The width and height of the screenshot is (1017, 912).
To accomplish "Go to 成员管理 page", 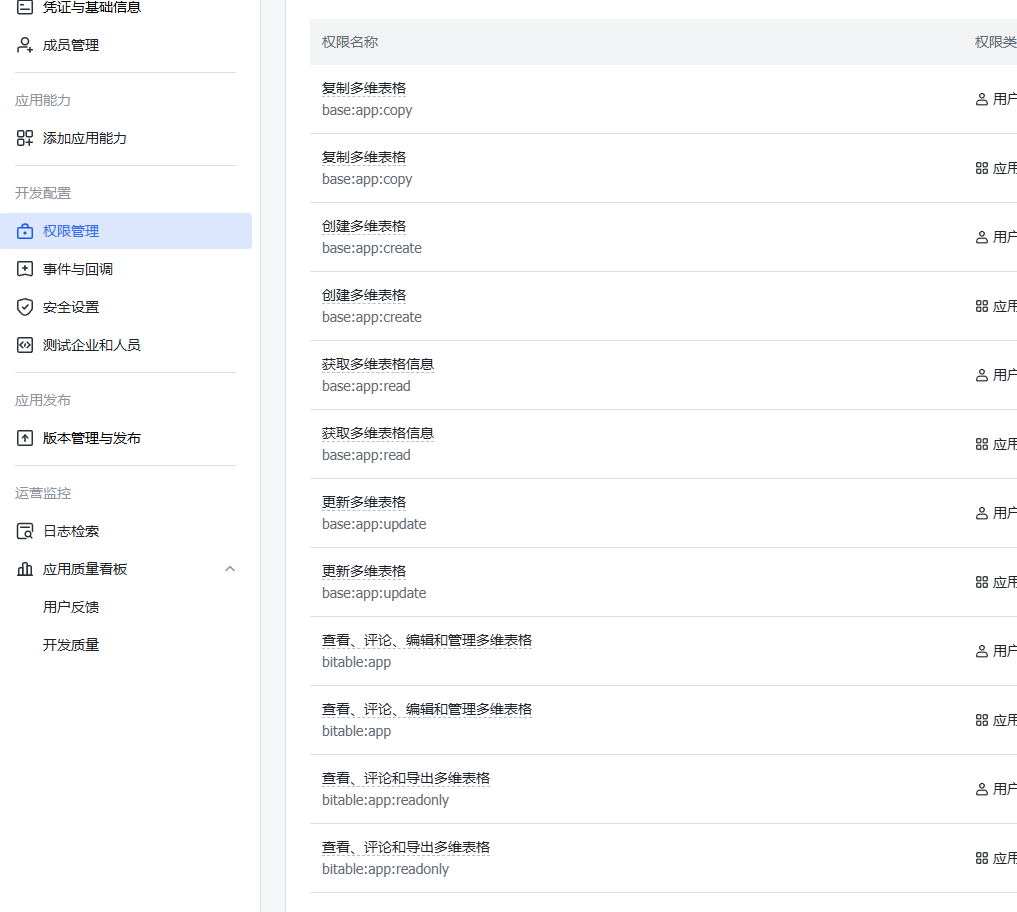I will pos(71,45).
